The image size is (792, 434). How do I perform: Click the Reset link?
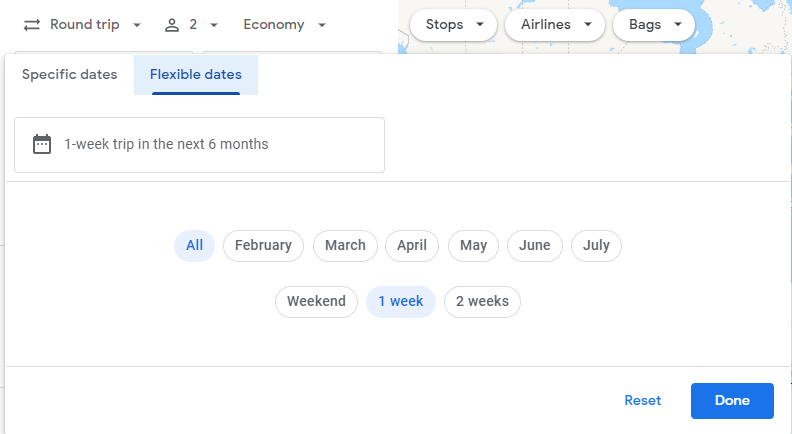point(642,401)
